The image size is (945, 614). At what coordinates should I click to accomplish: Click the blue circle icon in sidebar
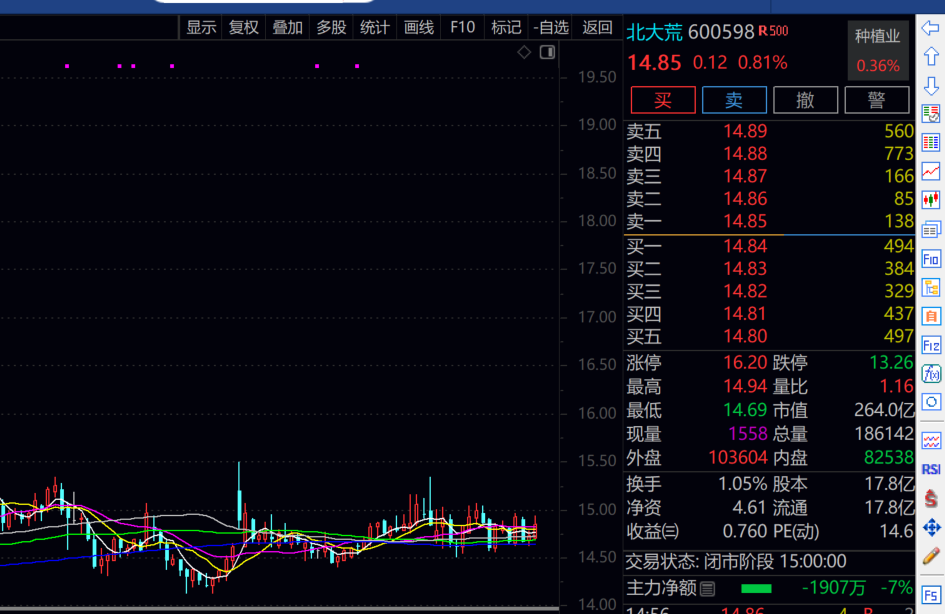[x=931, y=402]
